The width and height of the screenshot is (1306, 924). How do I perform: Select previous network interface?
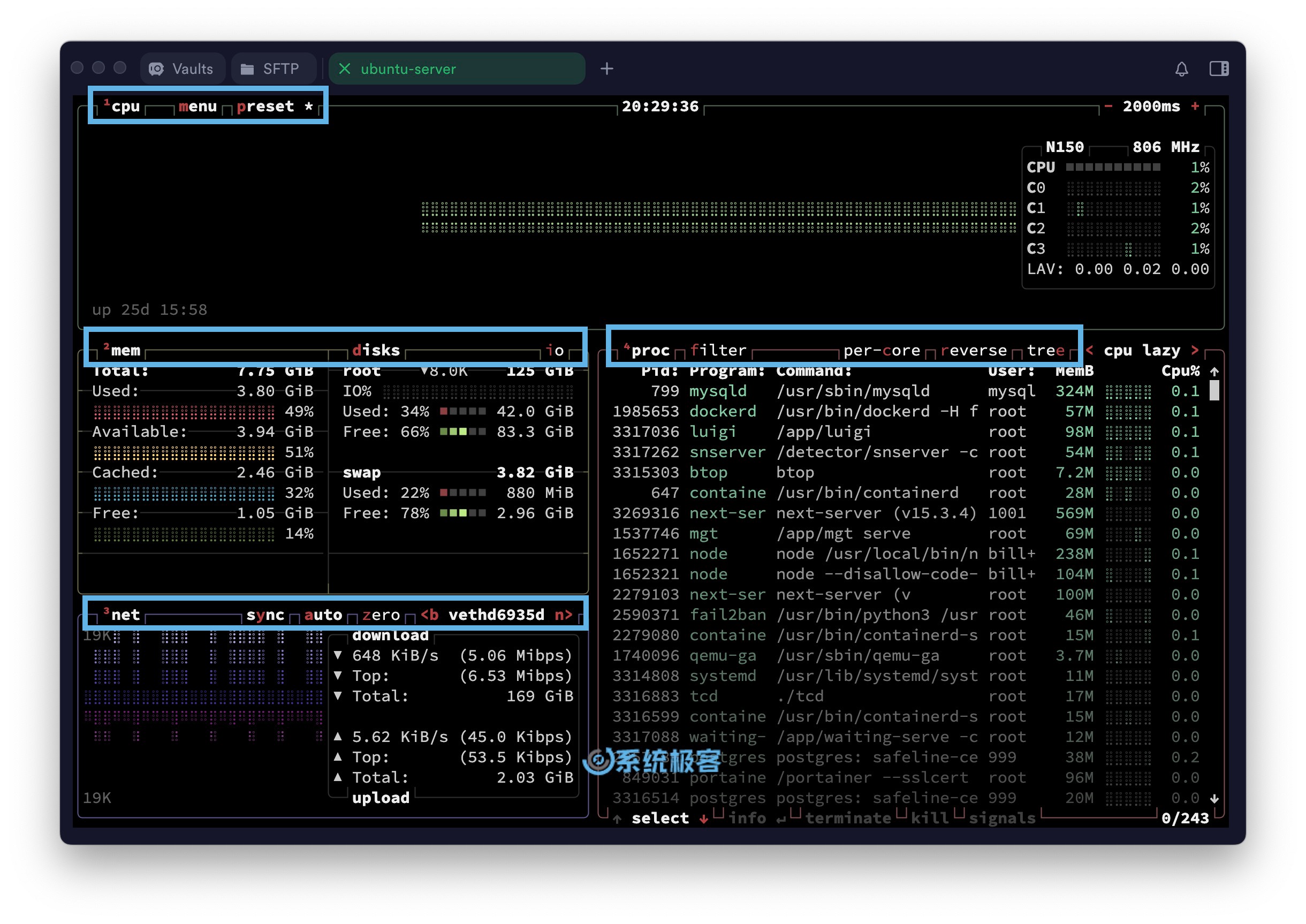[429, 615]
